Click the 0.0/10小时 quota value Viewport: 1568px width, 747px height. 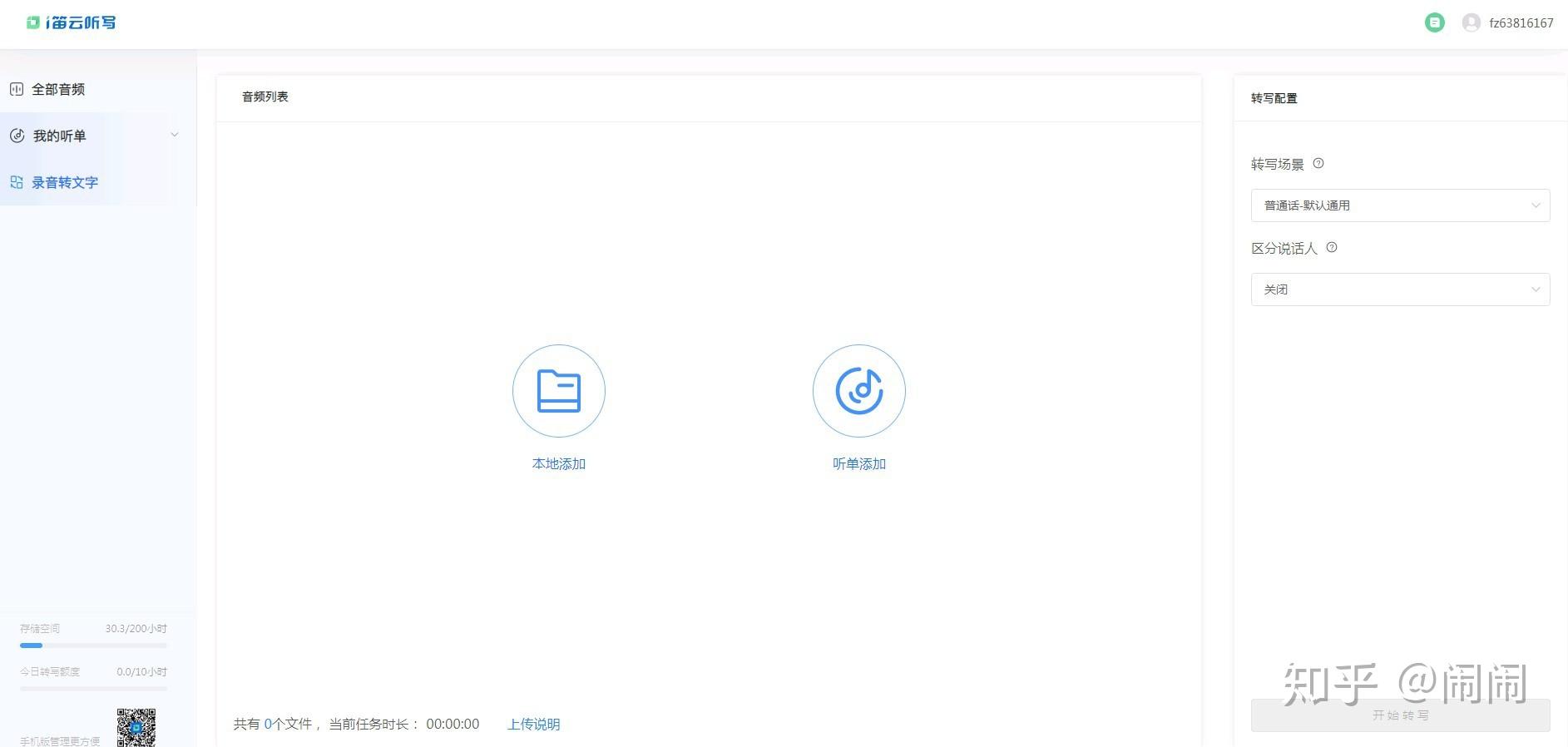point(141,672)
